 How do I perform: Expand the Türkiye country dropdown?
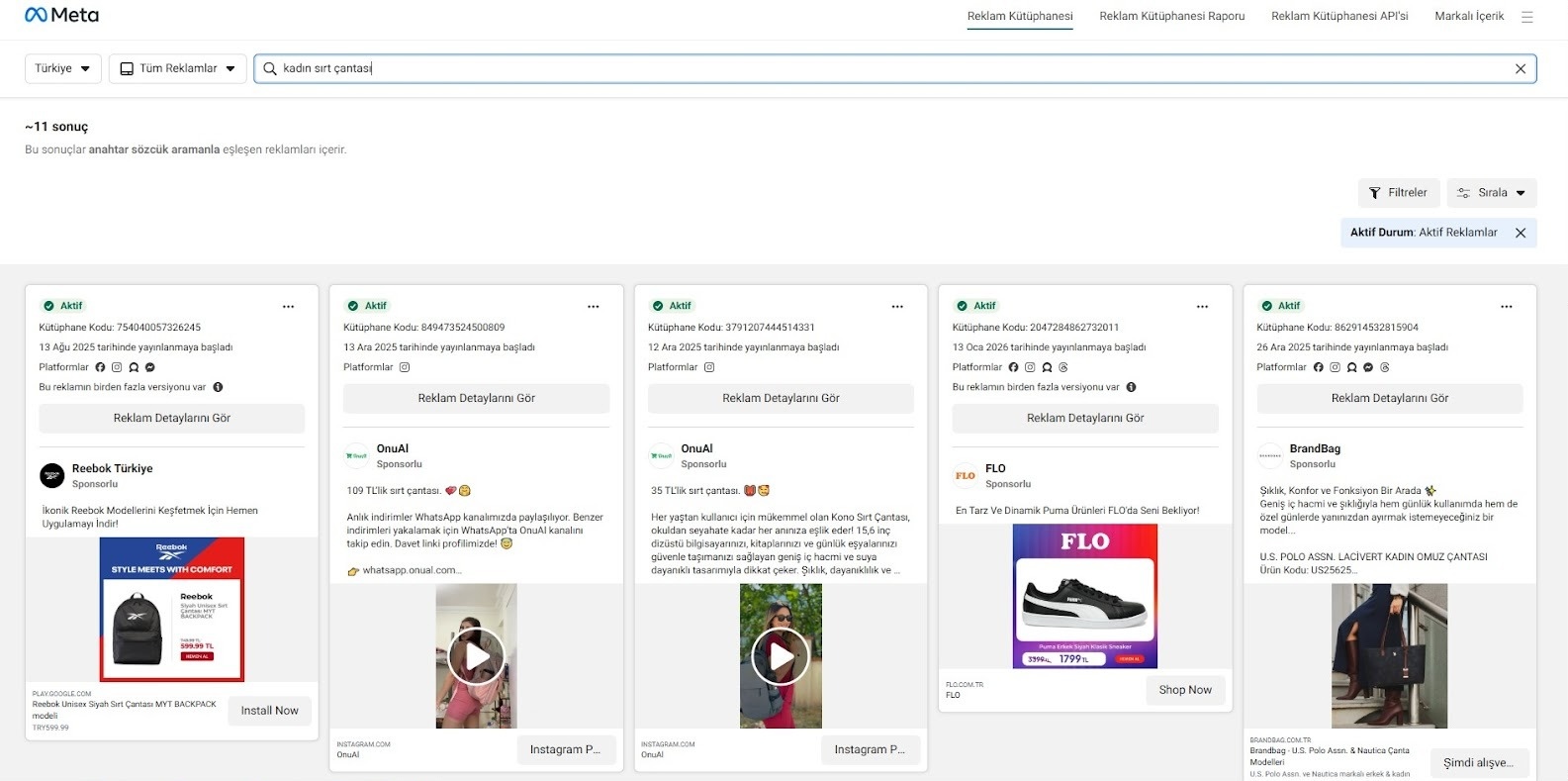tap(62, 68)
